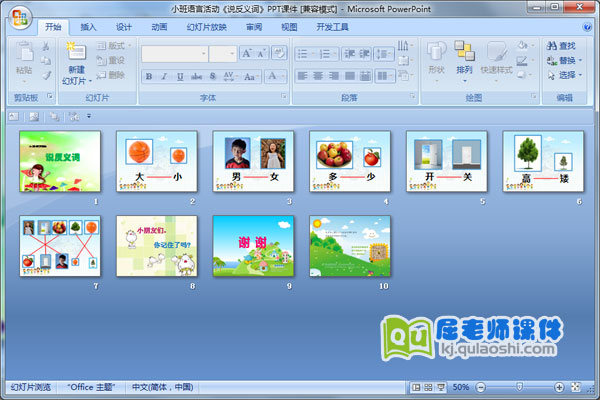Toggle Underline formatting
This screenshot has width=600, height=400.
click(180, 76)
